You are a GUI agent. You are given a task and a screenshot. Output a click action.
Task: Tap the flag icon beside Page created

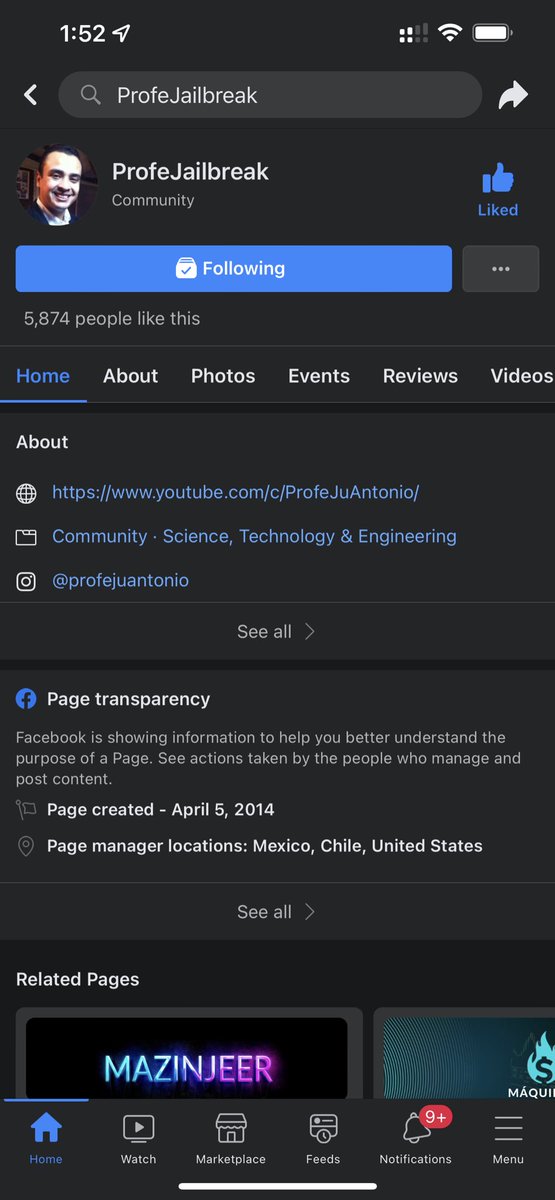tap(26, 810)
